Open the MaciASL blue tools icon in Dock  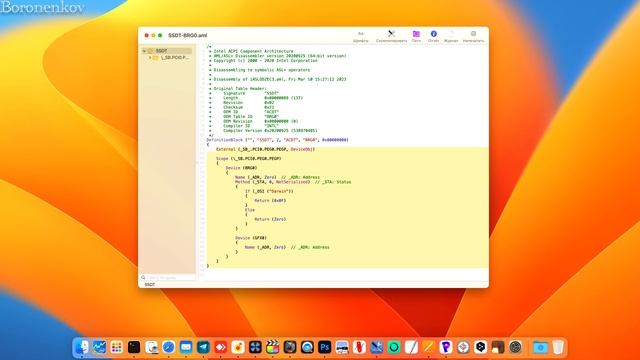click(x=377, y=347)
